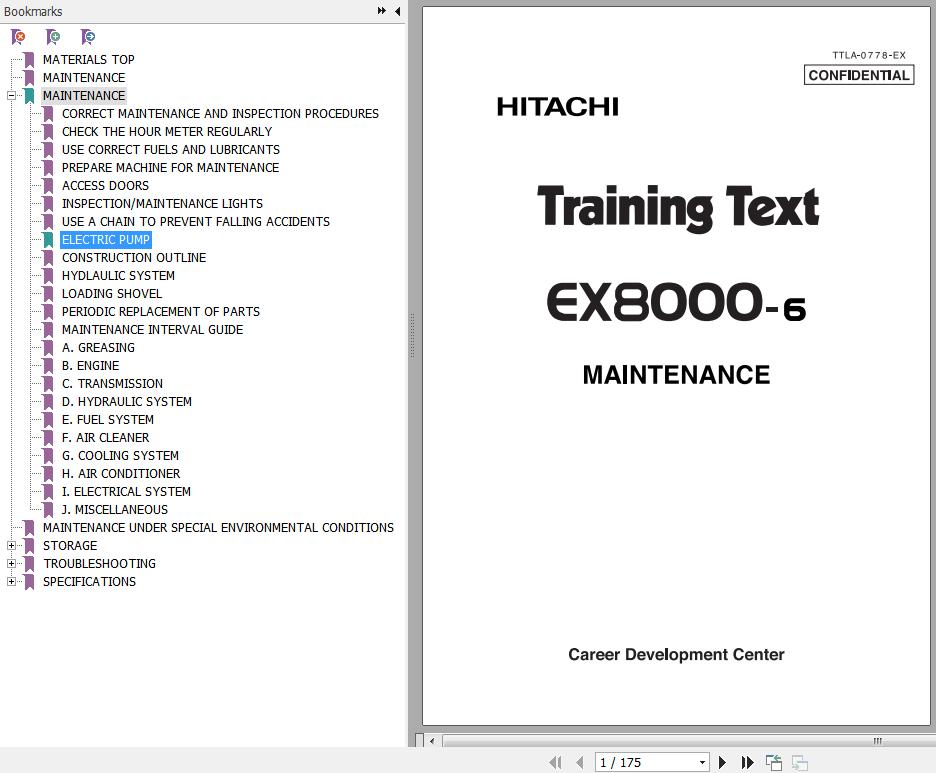Jump to the last page
This screenshot has height=773, width=936.
pyautogui.click(x=747, y=762)
